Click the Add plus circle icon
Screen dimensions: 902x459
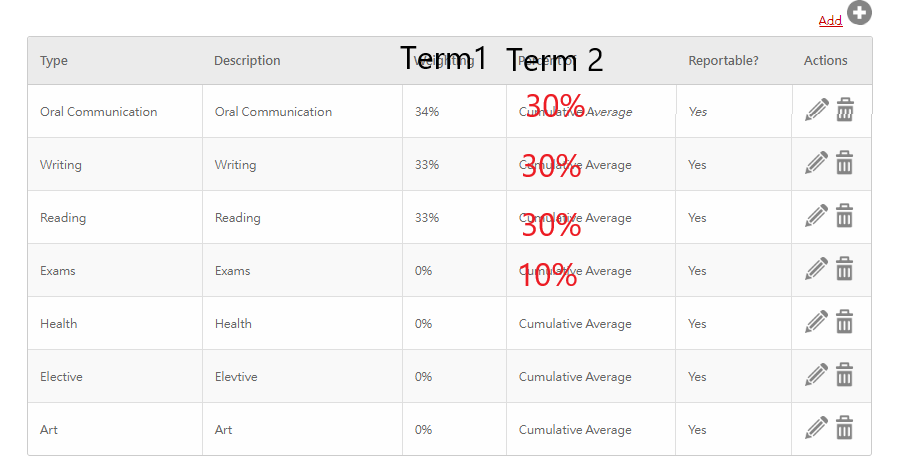coord(859,13)
